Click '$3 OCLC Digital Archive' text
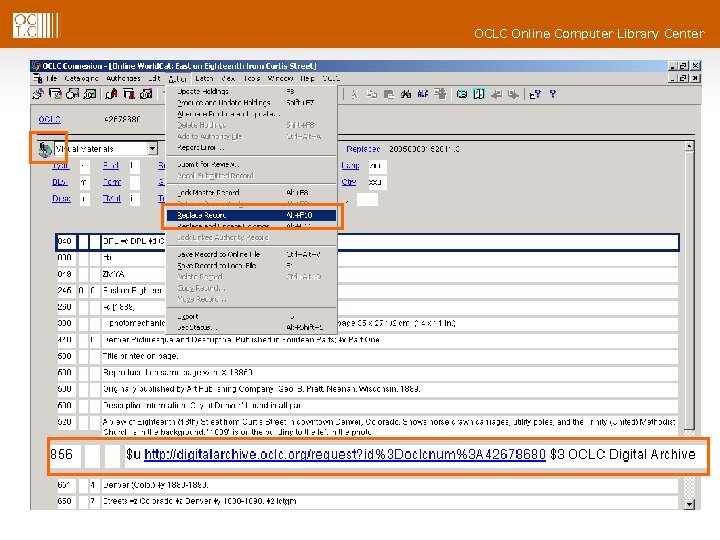The height and width of the screenshot is (540, 720). (623, 455)
